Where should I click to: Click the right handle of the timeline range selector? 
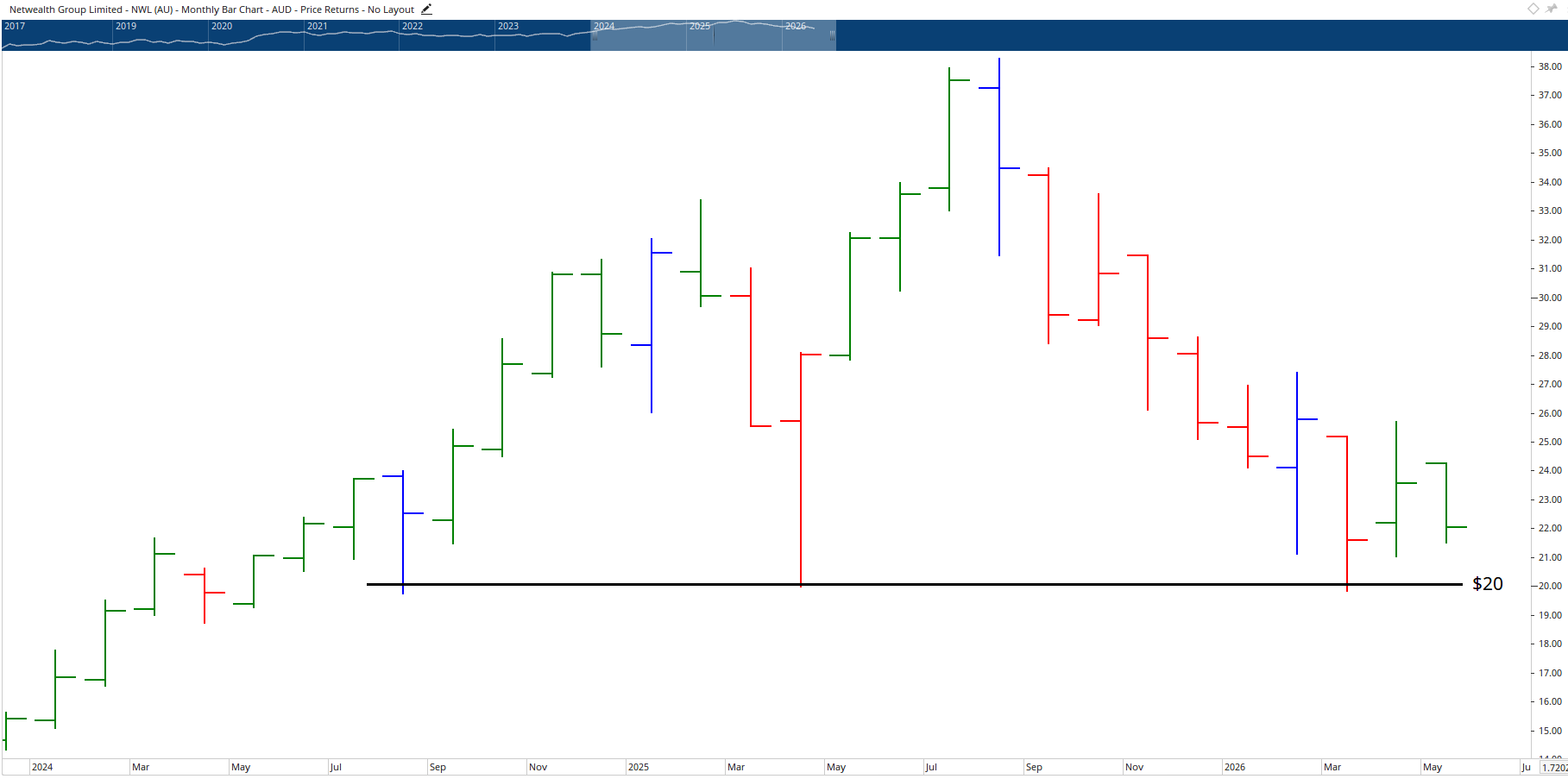click(832, 35)
